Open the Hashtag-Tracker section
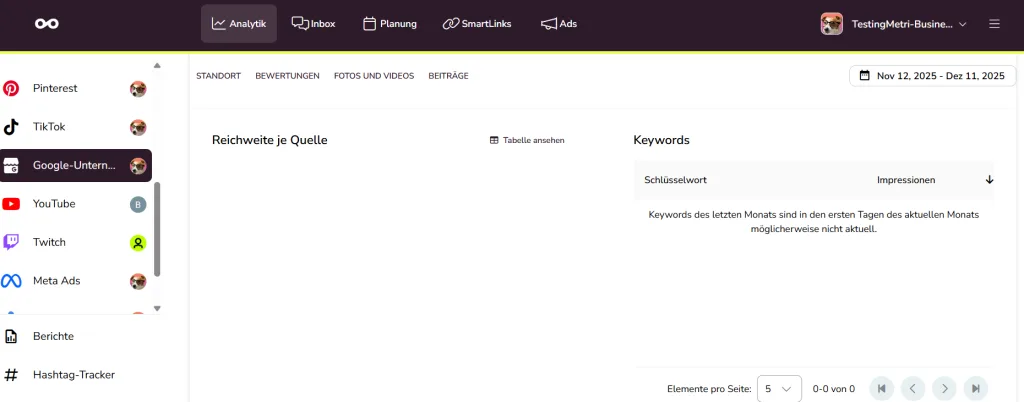Screen dimensions: 1024x402 [x=73, y=375]
